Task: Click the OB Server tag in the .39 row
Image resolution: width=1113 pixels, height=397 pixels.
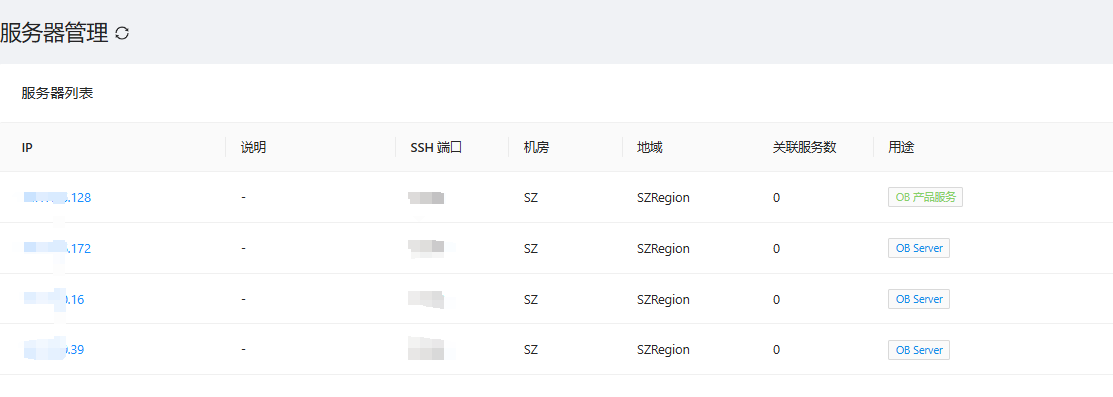Action: pyautogui.click(x=919, y=350)
